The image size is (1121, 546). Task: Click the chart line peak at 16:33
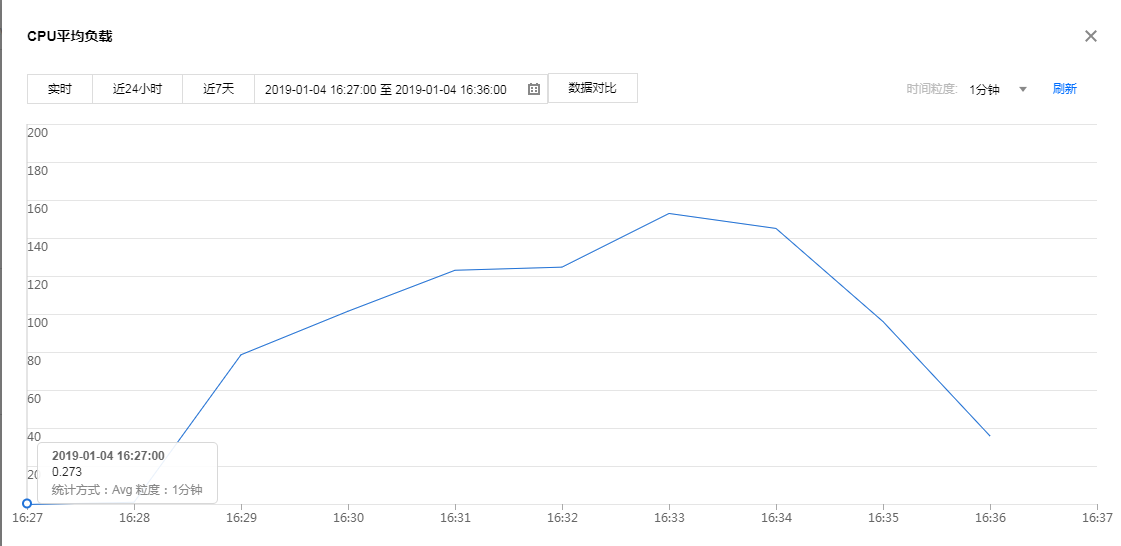(x=669, y=213)
